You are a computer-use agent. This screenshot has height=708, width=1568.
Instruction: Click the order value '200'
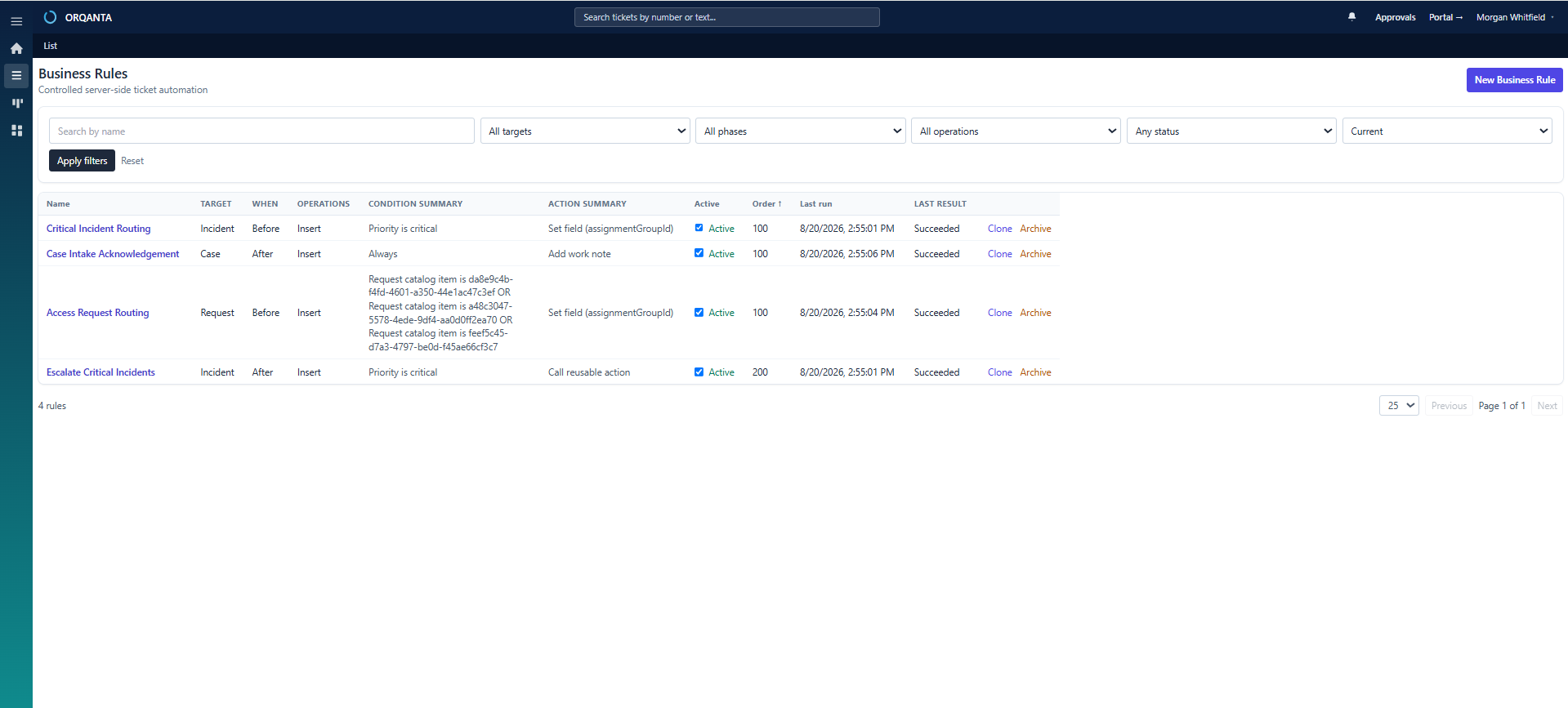760,372
